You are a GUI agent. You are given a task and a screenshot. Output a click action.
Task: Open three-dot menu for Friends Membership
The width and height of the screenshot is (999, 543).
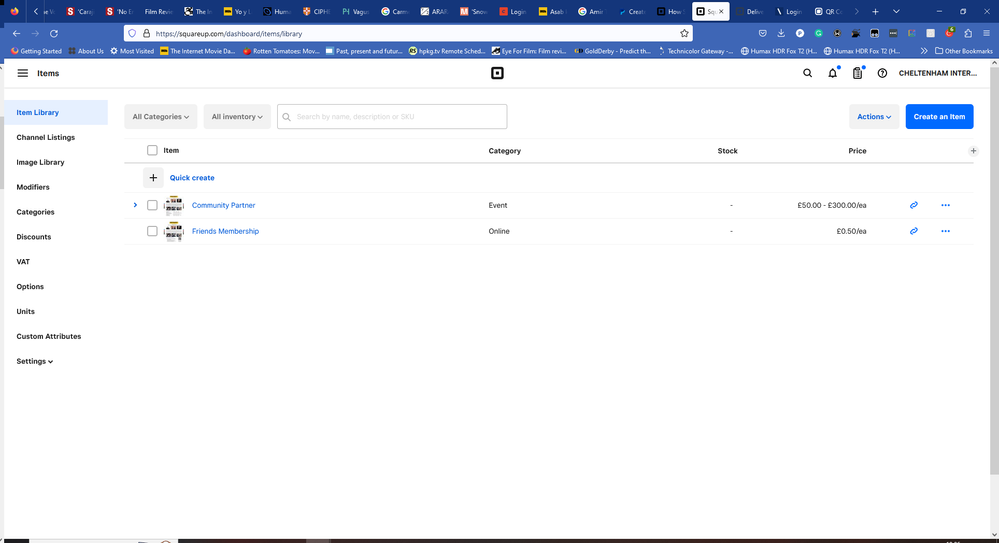[x=945, y=231]
